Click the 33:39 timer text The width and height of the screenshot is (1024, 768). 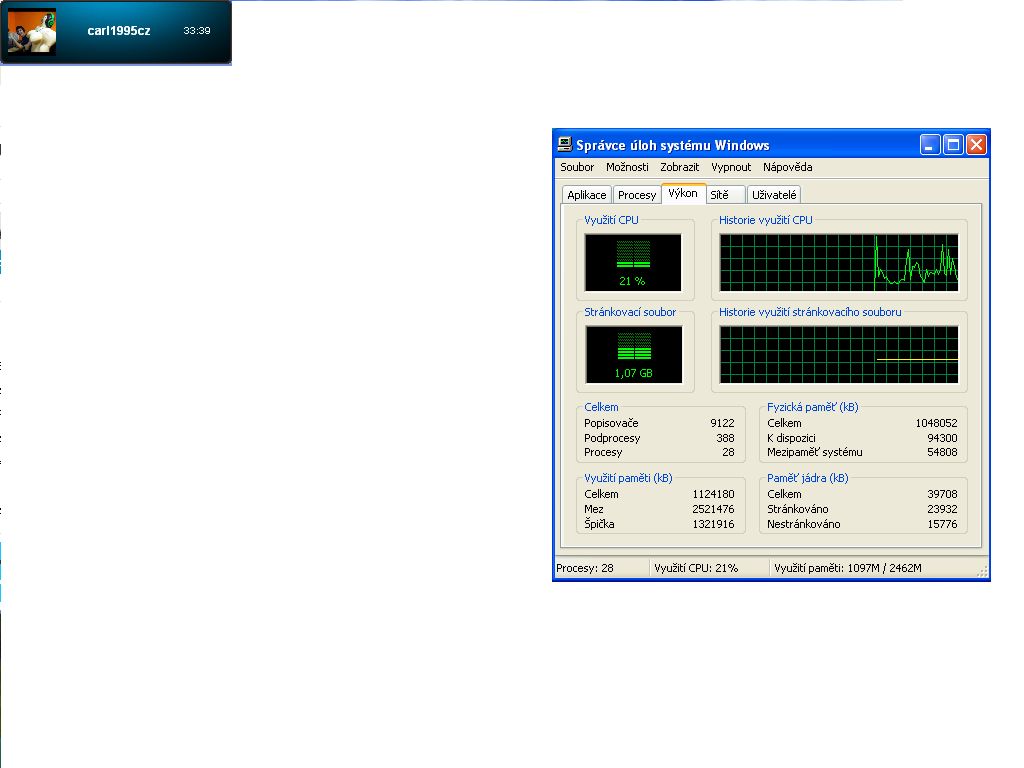(x=197, y=31)
